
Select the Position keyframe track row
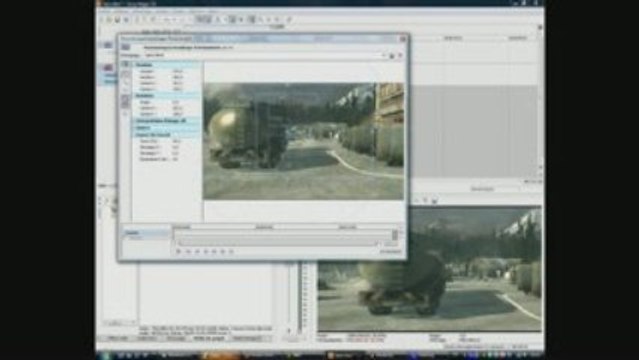click(146, 233)
